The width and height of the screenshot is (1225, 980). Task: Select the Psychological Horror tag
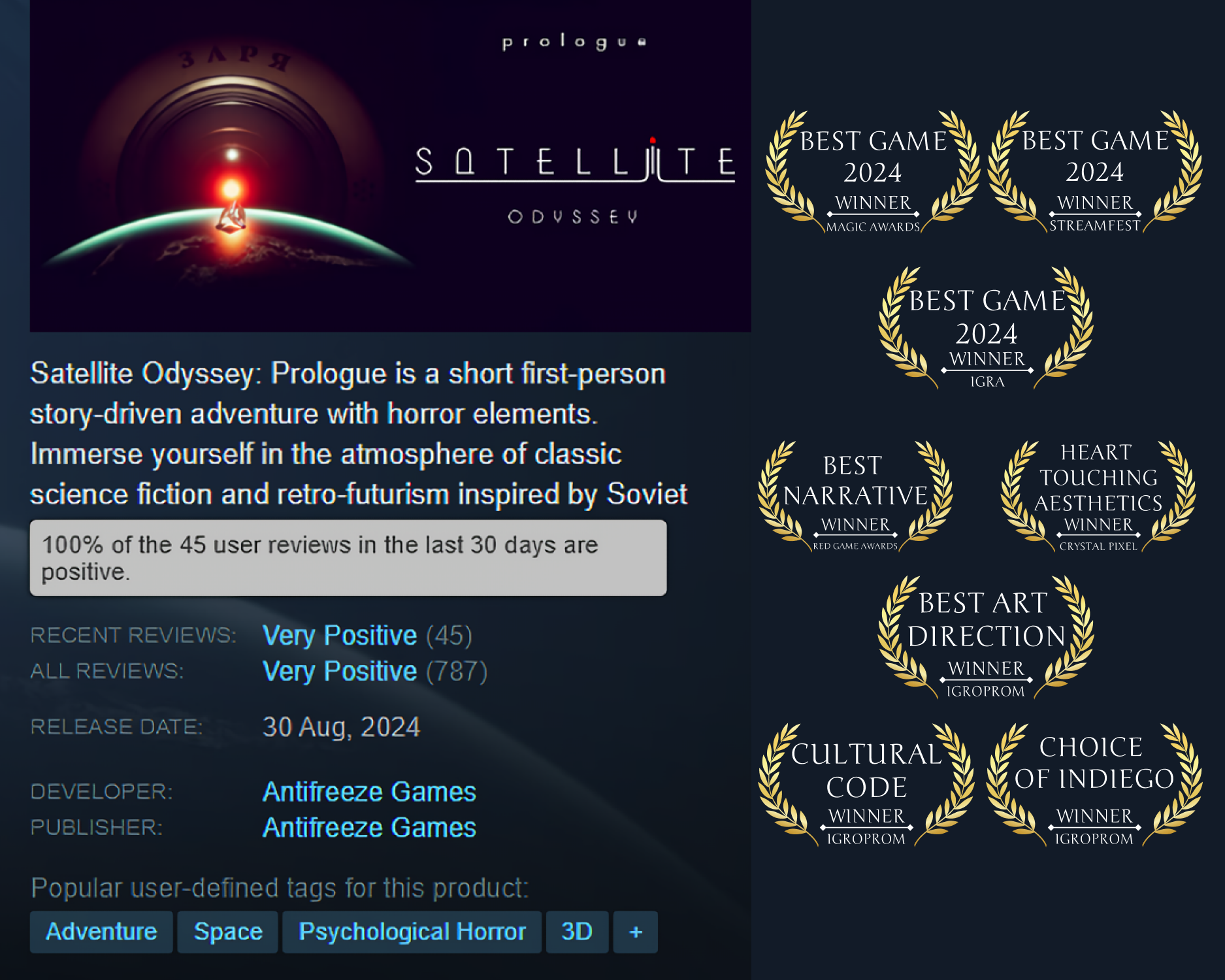click(x=412, y=932)
